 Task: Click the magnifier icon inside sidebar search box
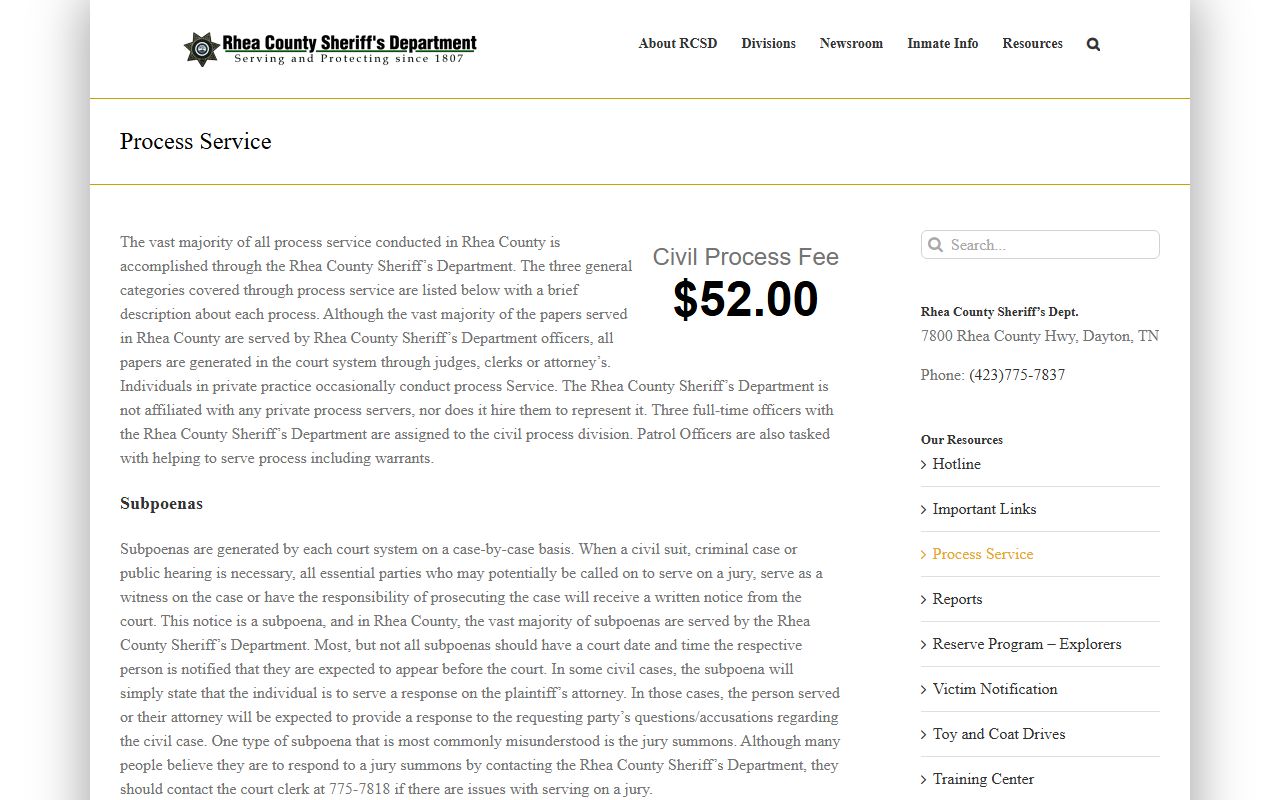[935, 245]
